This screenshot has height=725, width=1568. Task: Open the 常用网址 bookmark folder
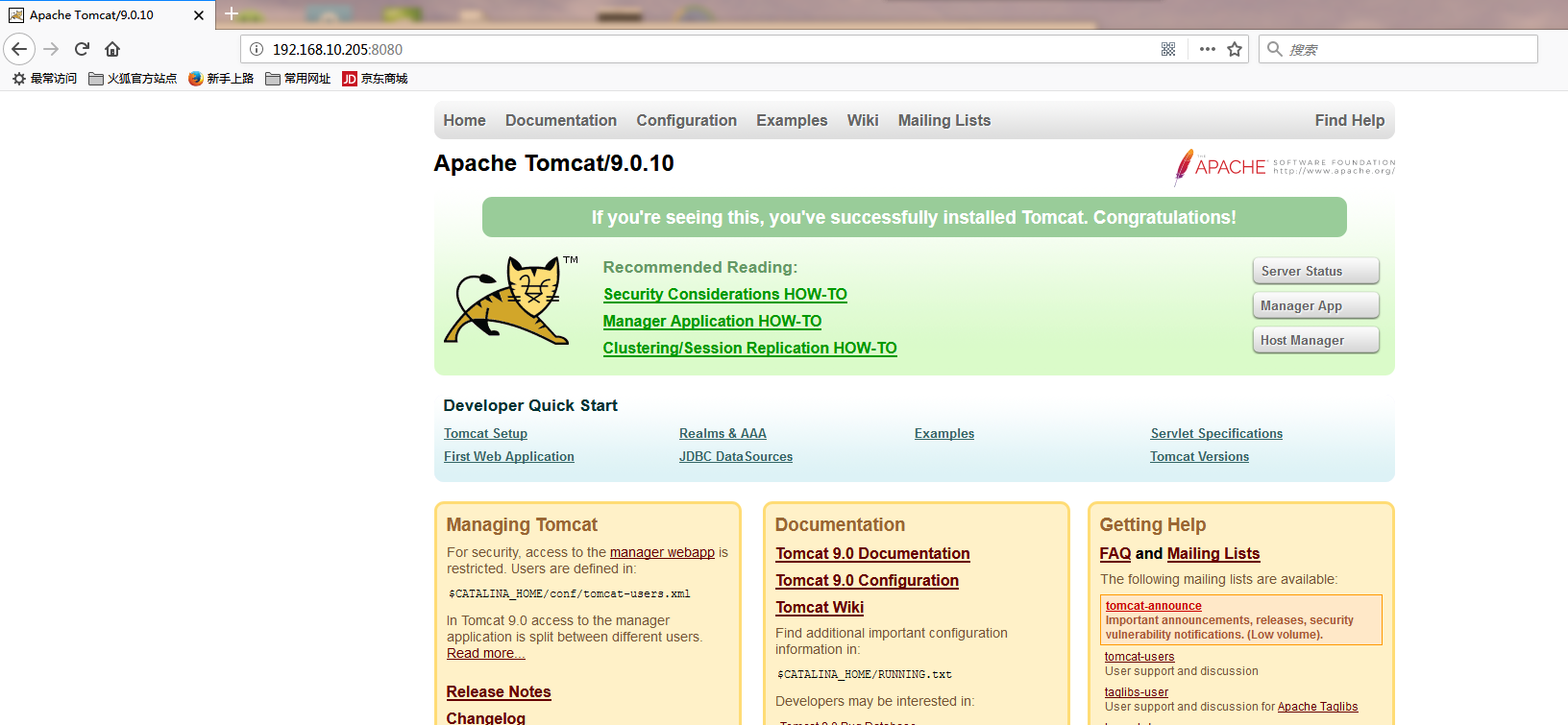point(298,79)
